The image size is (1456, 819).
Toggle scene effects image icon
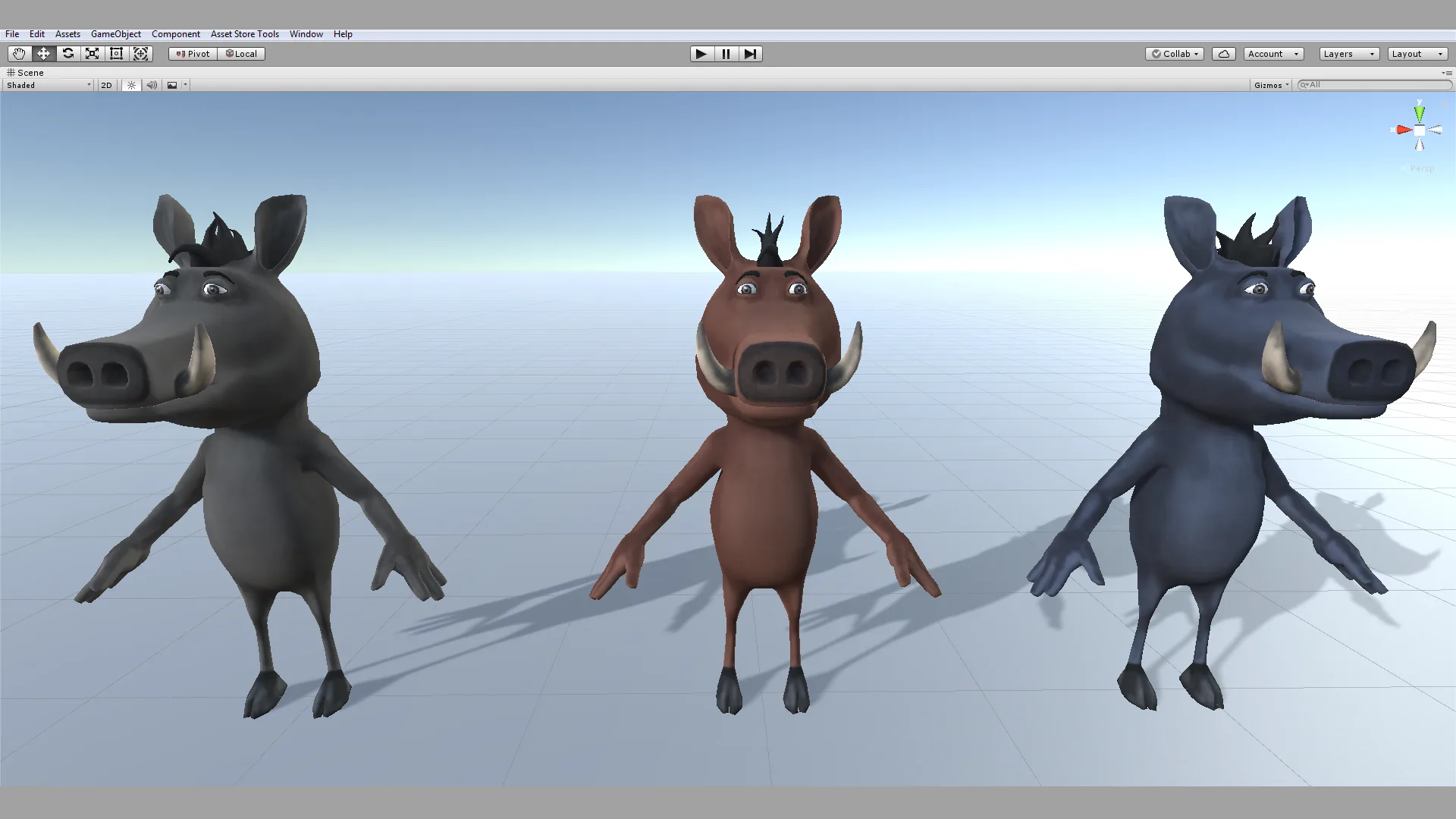point(172,85)
